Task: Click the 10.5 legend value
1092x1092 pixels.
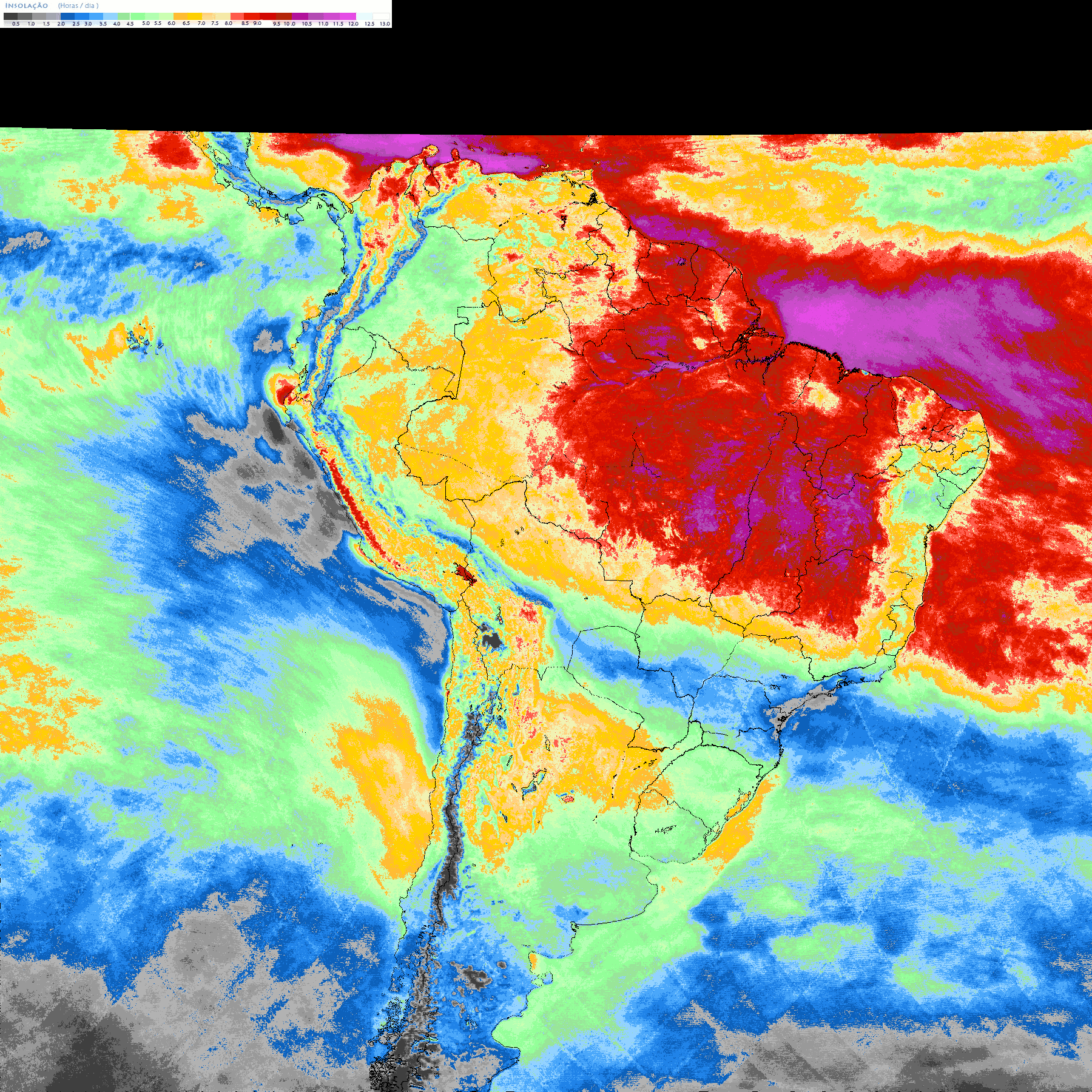Action: tap(307, 24)
